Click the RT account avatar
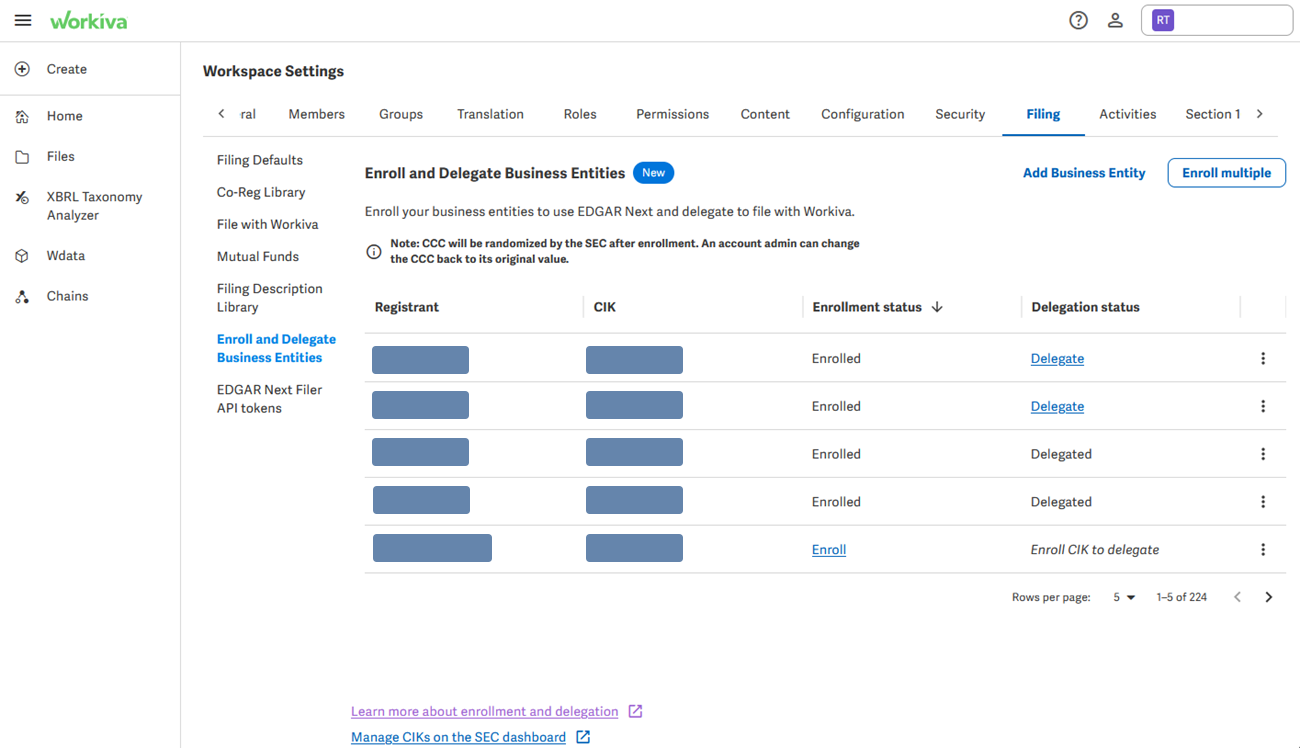The image size is (1300, 748). 1162,20
